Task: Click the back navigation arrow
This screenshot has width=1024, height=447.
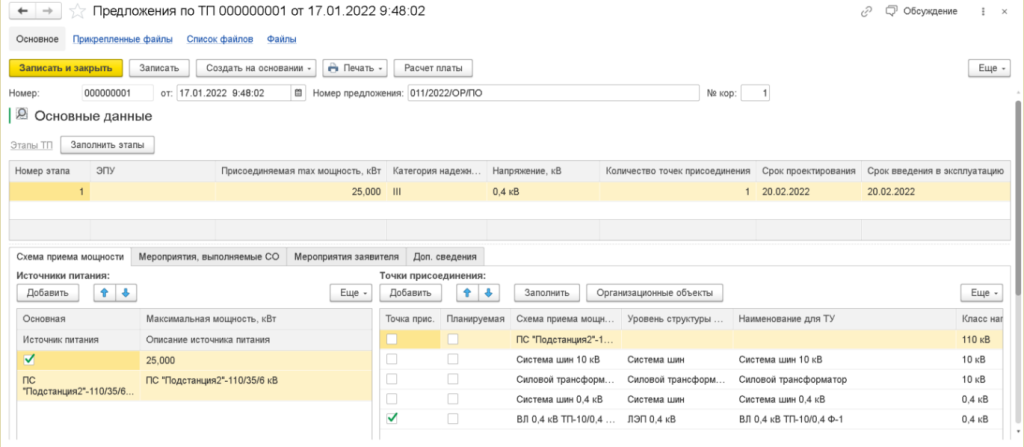Action: point(22,11)
